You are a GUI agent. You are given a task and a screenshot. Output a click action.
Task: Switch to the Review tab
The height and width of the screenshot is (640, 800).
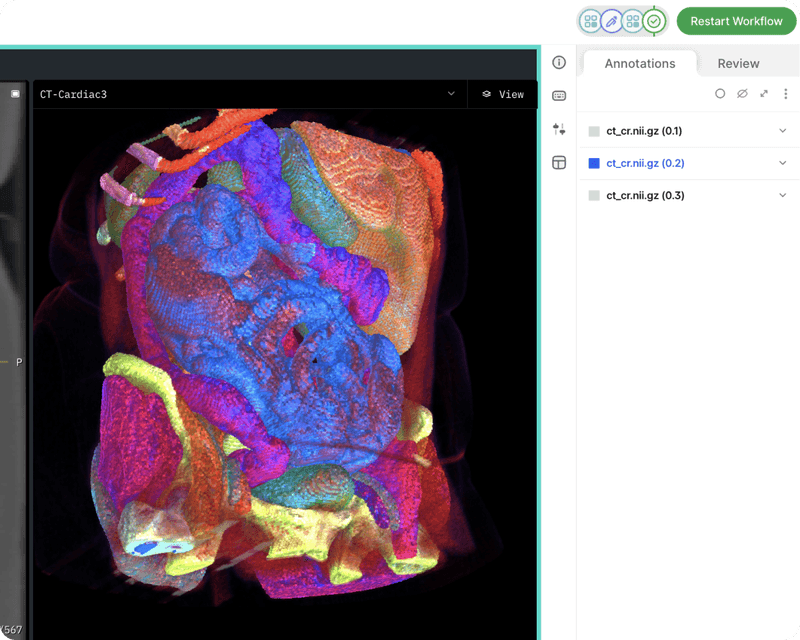[x=737, y=63]
